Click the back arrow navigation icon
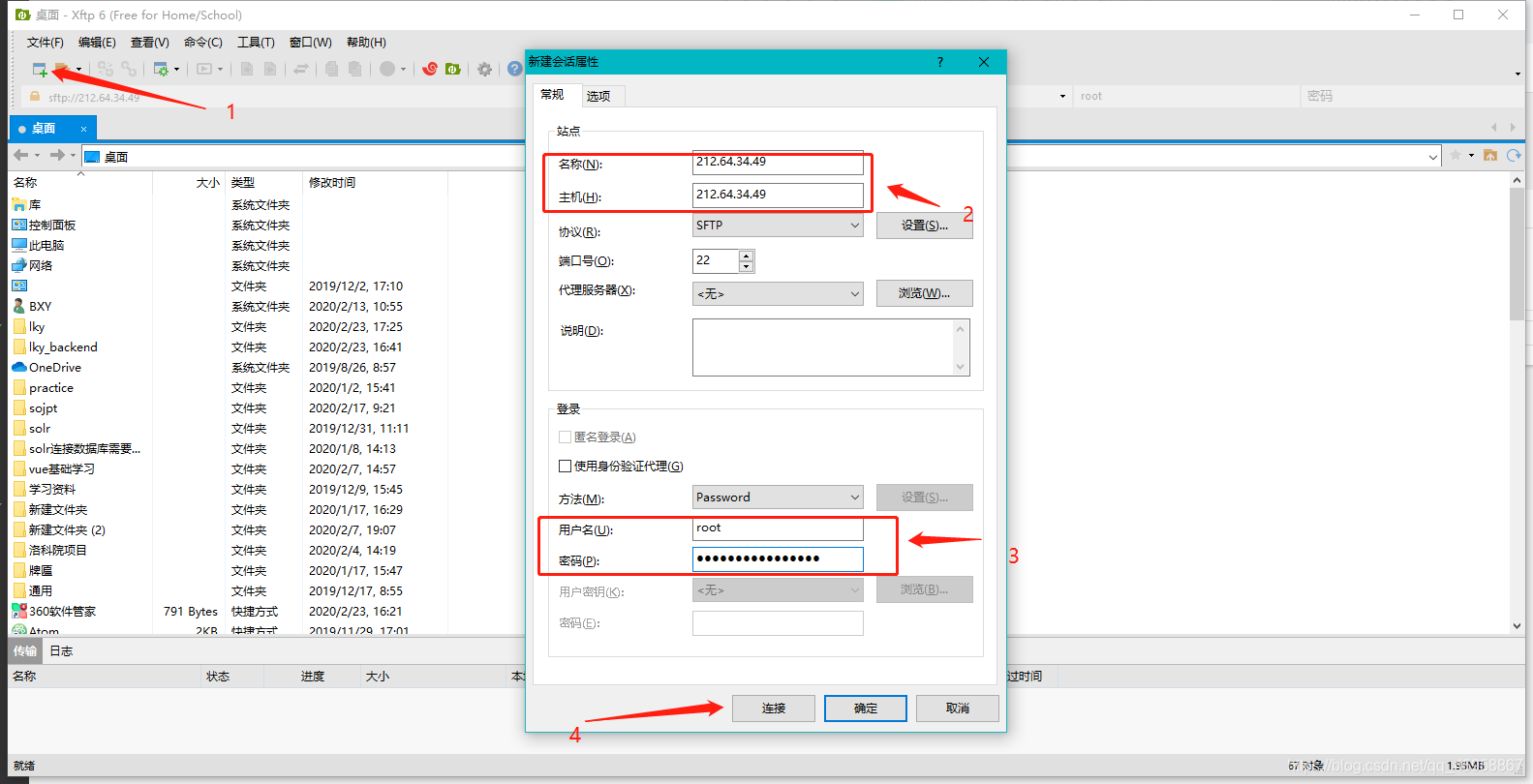 (20, 155)
